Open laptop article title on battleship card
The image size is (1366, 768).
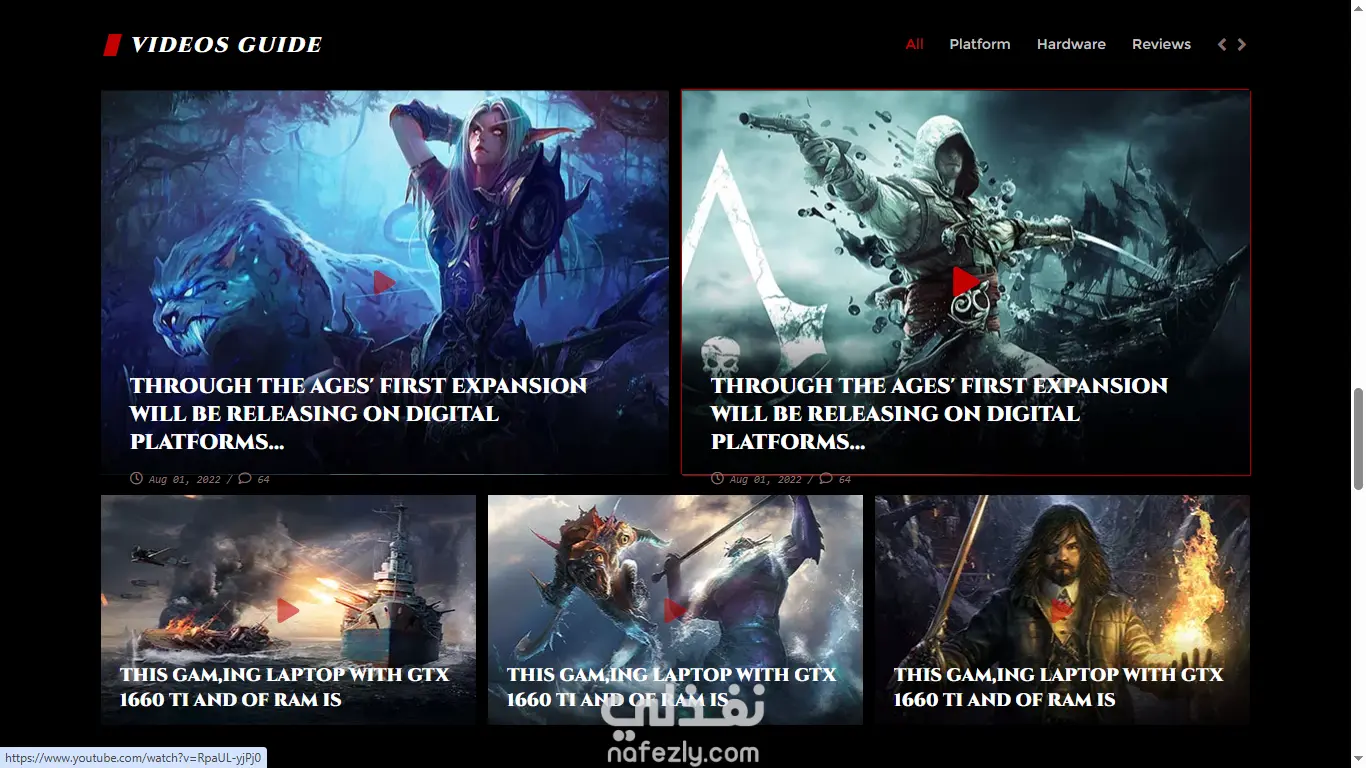285,687
